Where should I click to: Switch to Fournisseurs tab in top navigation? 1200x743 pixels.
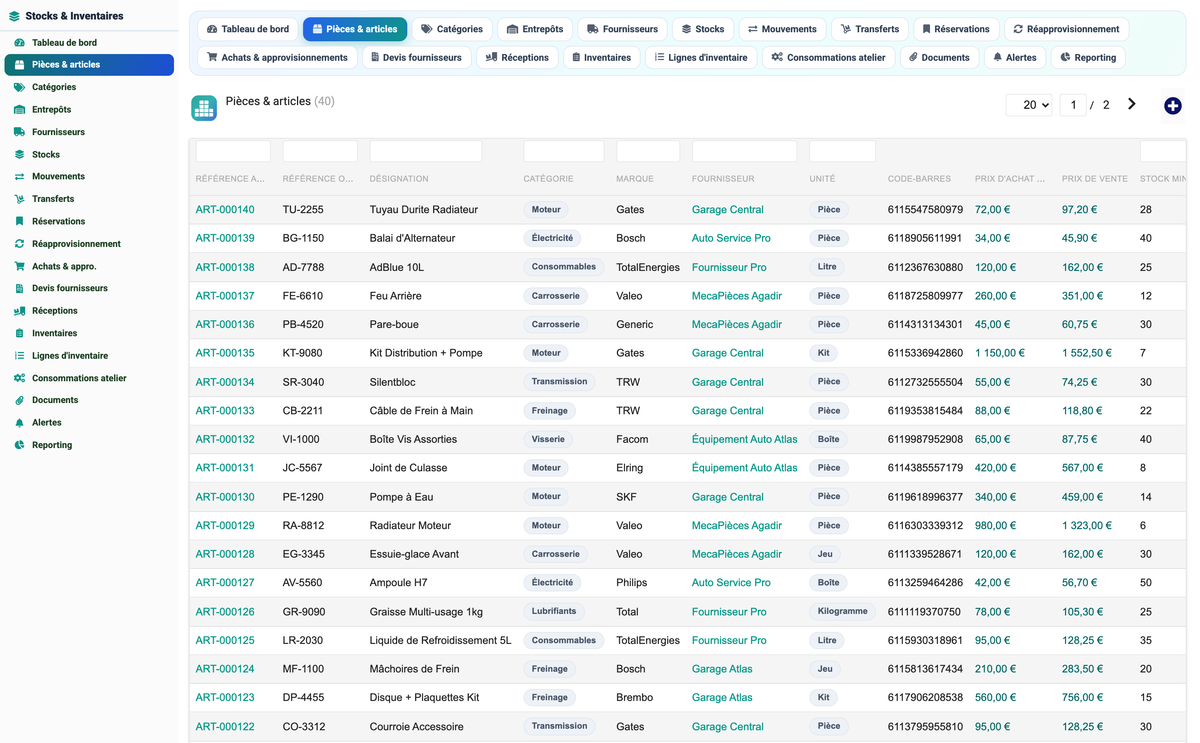(622, 29)
